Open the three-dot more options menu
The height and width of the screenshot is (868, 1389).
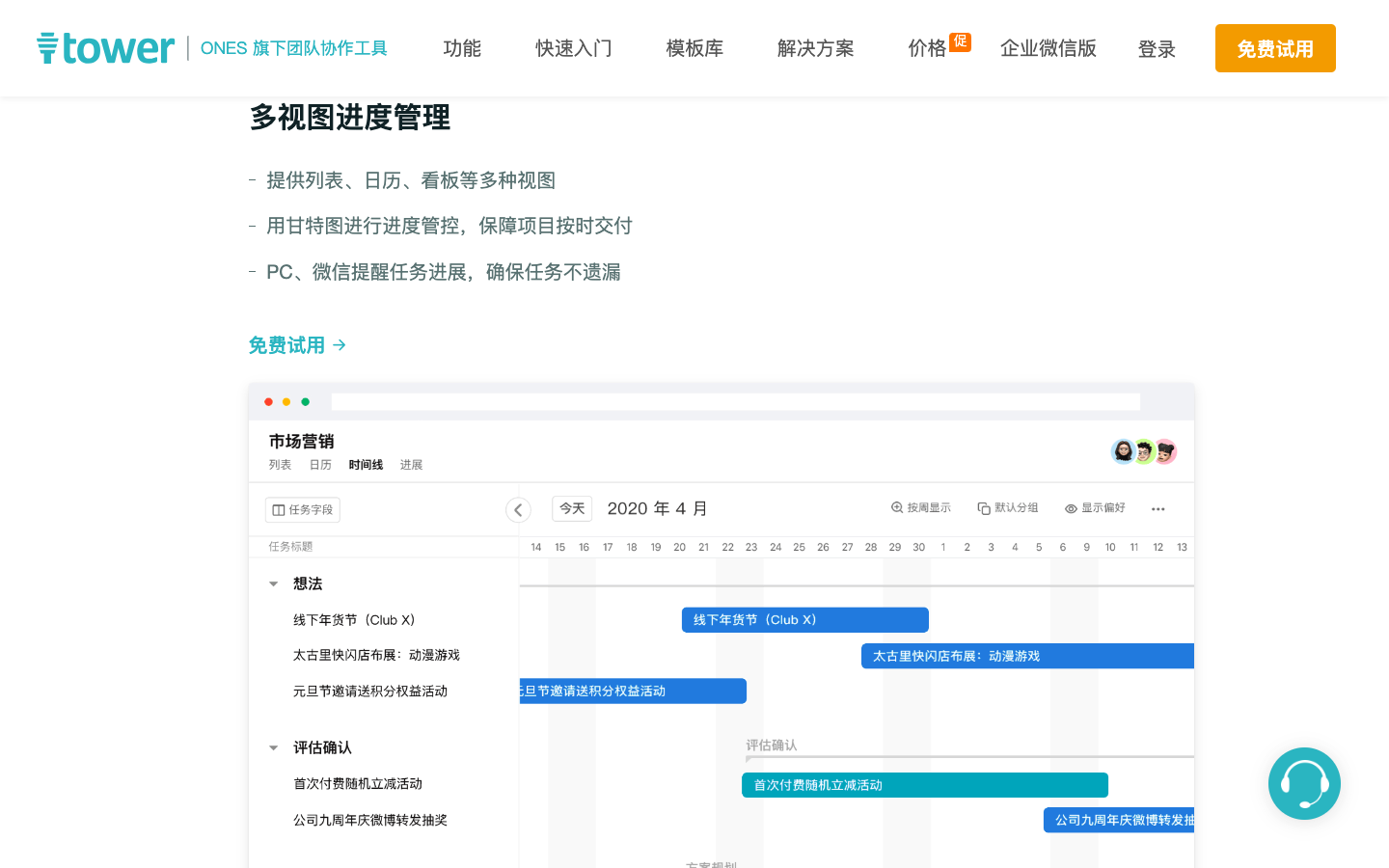[x=1157, y=509]
